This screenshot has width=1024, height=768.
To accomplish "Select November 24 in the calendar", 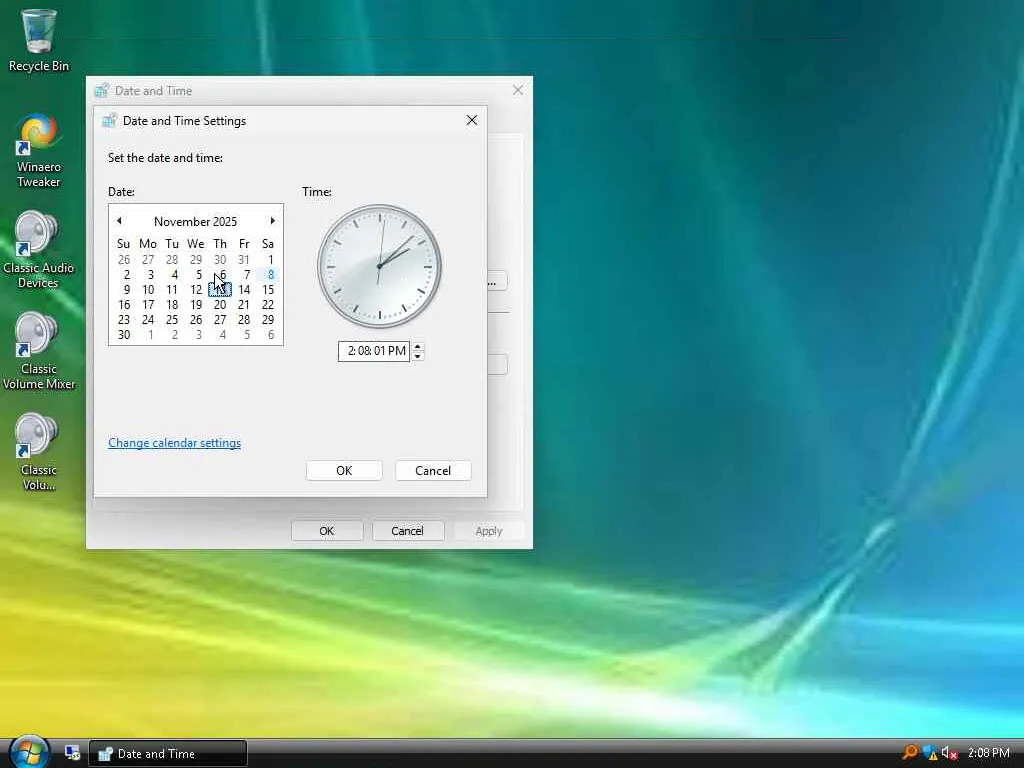I will 148,320.
